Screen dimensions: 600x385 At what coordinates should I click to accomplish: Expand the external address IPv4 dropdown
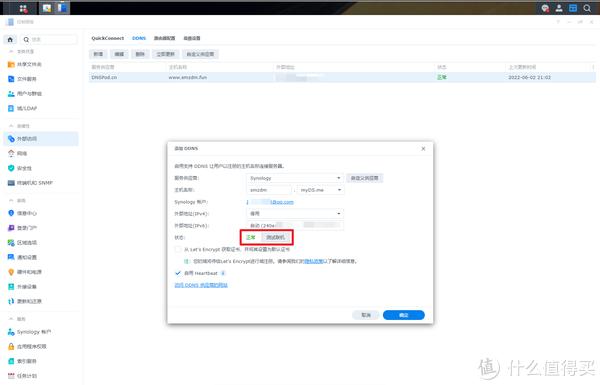(x=295, y=214)
